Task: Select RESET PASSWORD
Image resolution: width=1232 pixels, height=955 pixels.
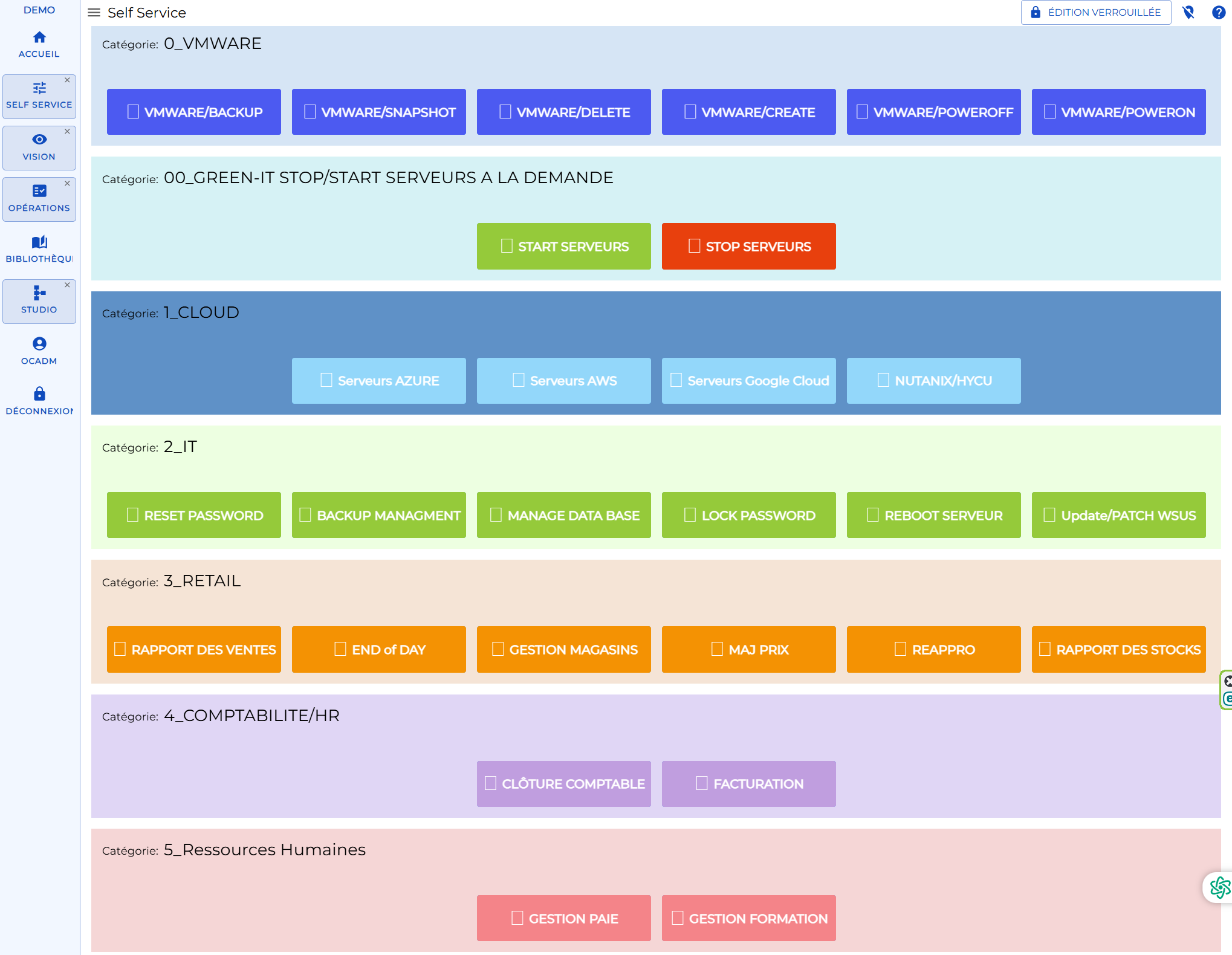Action: pos(194,516)
